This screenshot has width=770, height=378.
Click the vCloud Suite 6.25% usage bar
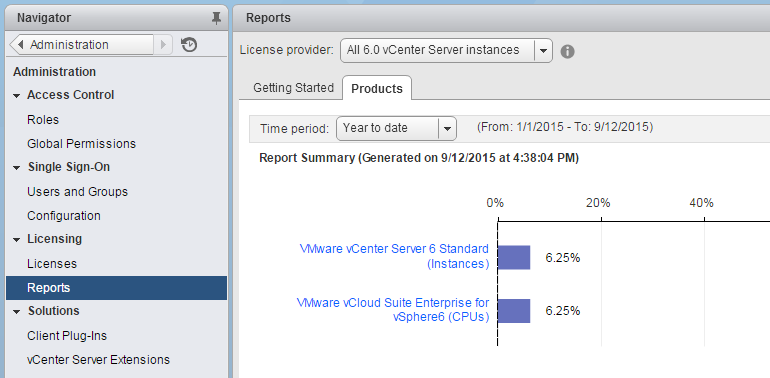tap(514, 311)
